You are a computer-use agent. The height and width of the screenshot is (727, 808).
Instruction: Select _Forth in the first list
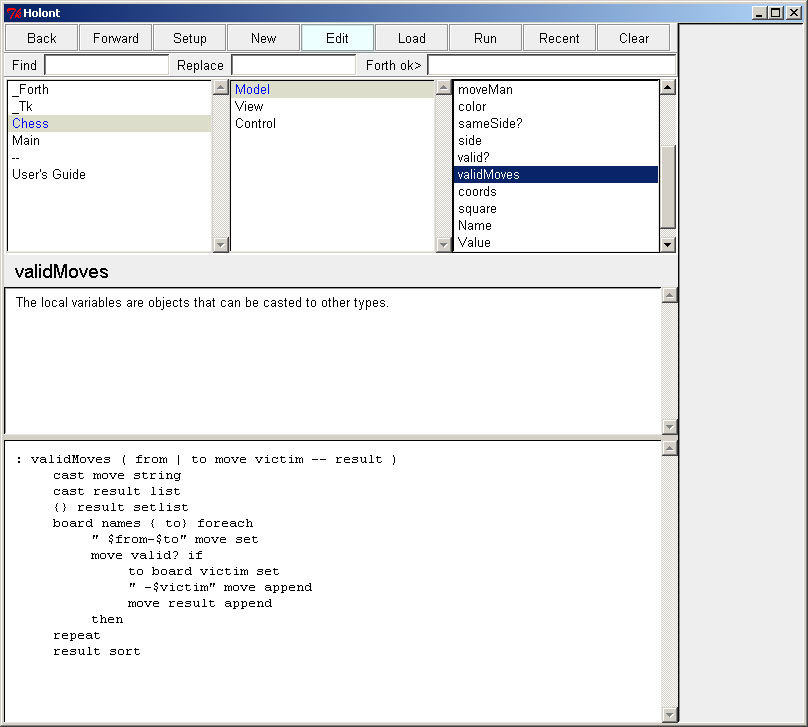pos(30,90)
